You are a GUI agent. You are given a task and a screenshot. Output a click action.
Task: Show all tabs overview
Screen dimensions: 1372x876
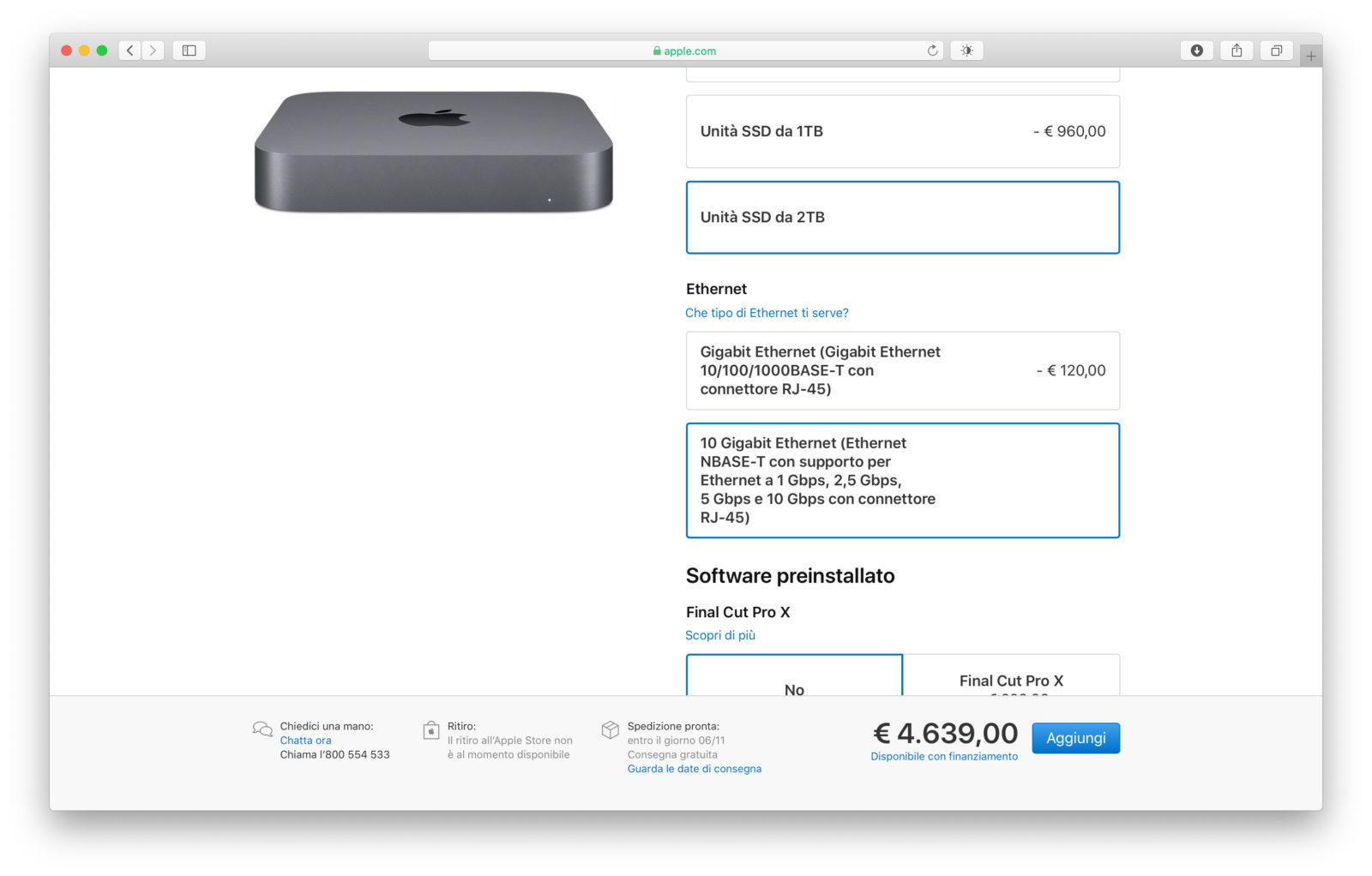pyautogui.click(x=1276, y=51)
